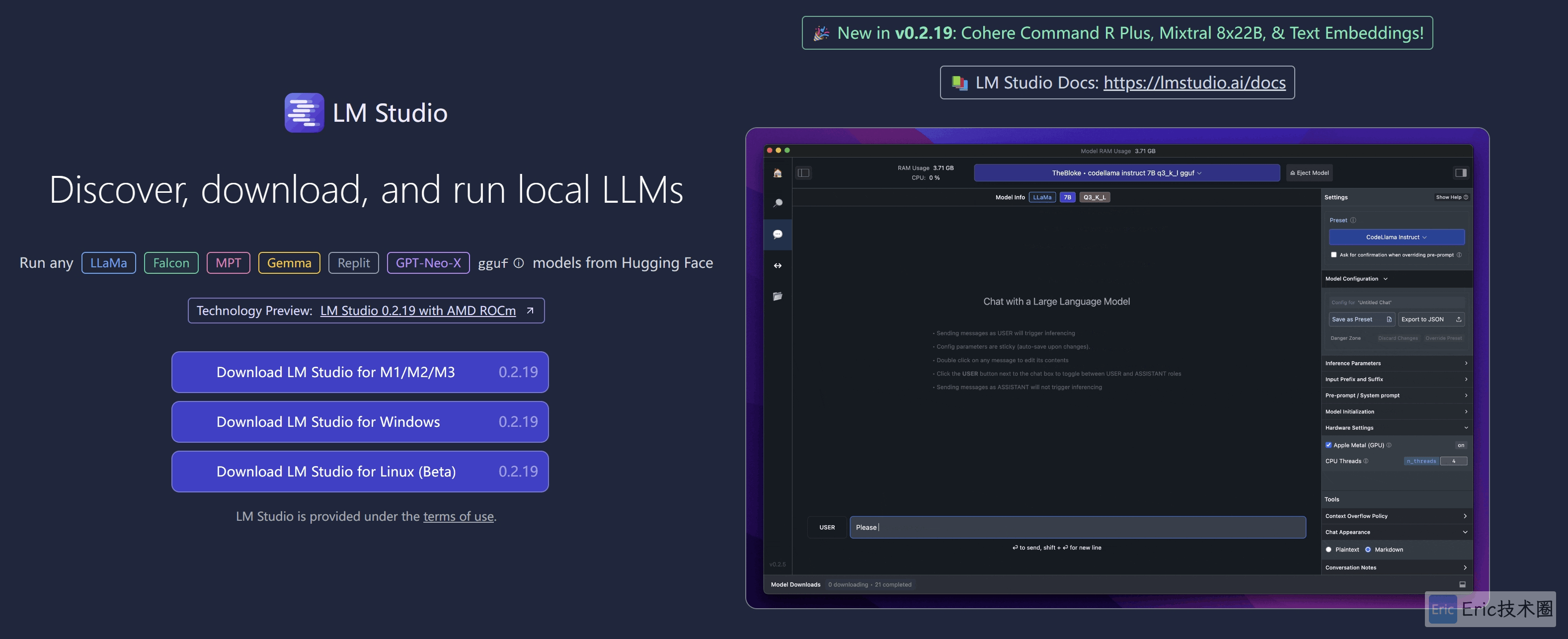This screenshot has height=639, width=1568.
Task: Expand Model Initialization section
Action: click(x=1397, y=411)
